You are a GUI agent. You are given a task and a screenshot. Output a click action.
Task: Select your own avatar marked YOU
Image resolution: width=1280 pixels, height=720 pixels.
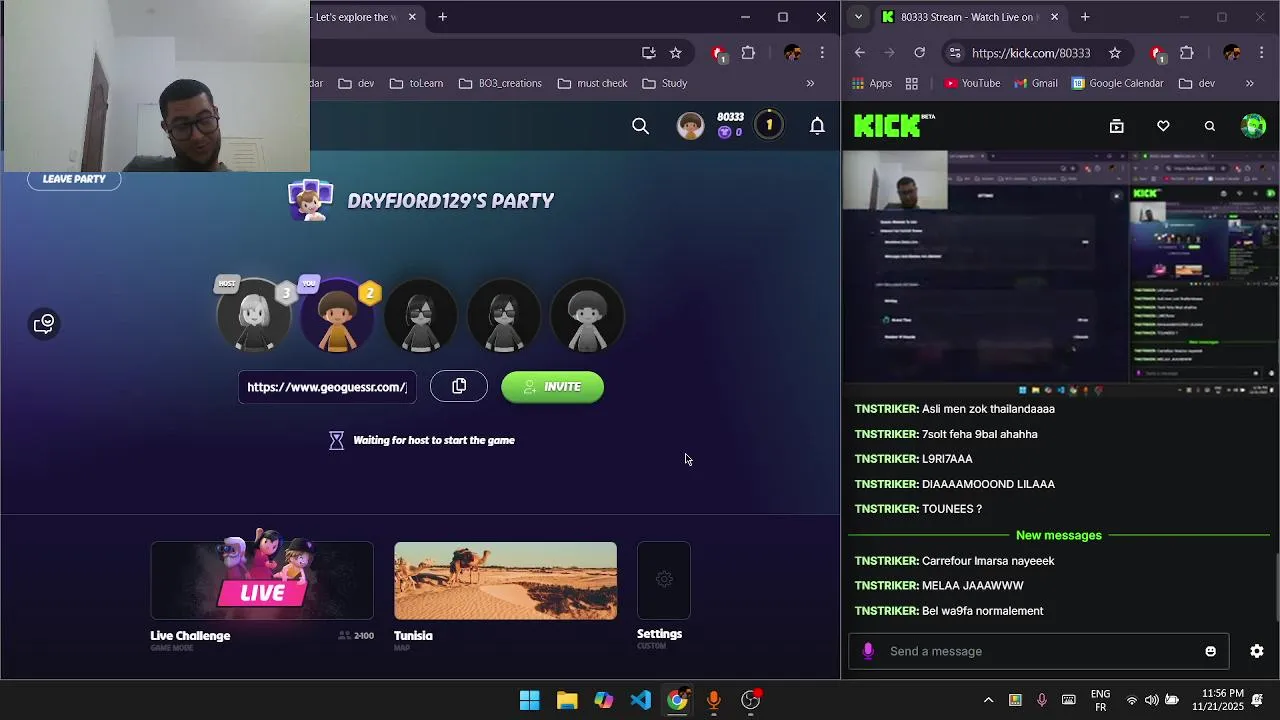click(337, 316)
